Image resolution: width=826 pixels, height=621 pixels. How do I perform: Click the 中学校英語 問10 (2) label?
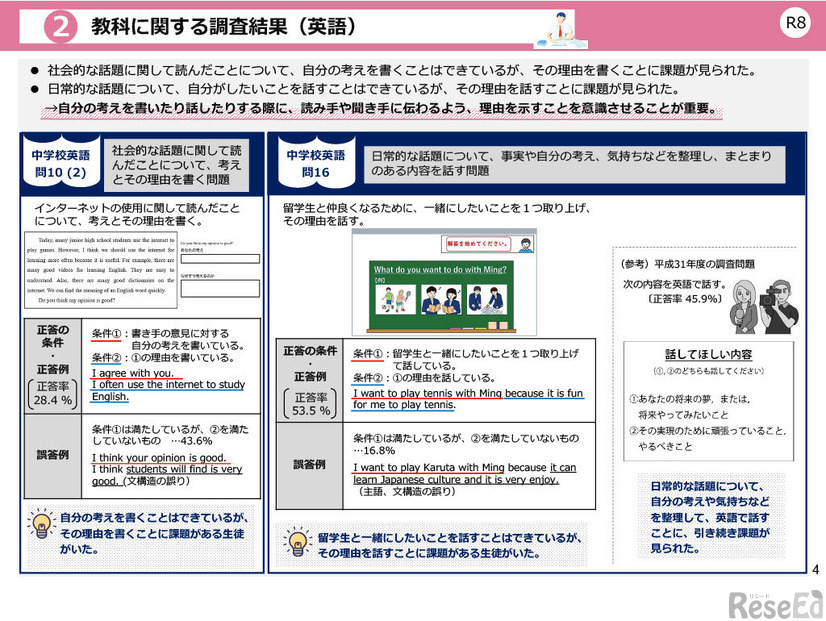(61, 164)
